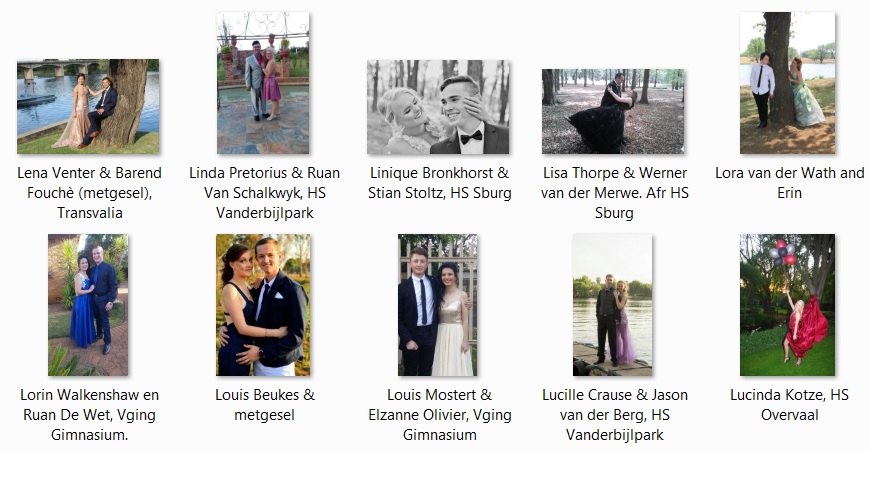Click the label 'Linda Pretorius & Ruan Van Schalkwyk, HS Vanderbijlpark'
Viewport: 870px width, 481px height.
coord(265,193)
